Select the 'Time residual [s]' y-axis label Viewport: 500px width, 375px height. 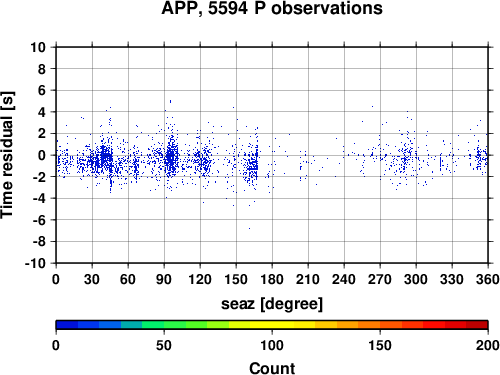click(x=7, y=155)
